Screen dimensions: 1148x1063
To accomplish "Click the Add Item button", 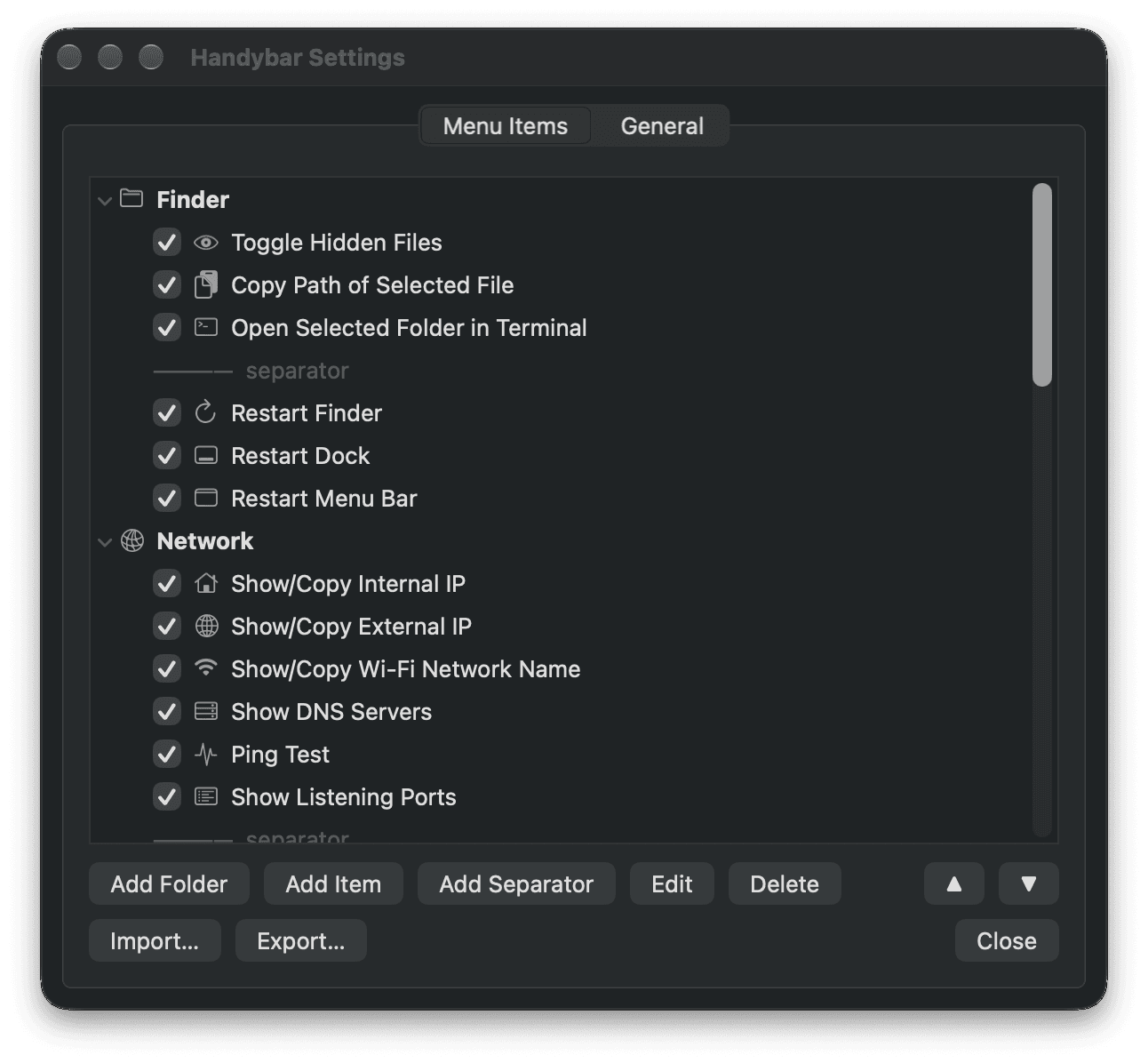I will click(333, 883).
